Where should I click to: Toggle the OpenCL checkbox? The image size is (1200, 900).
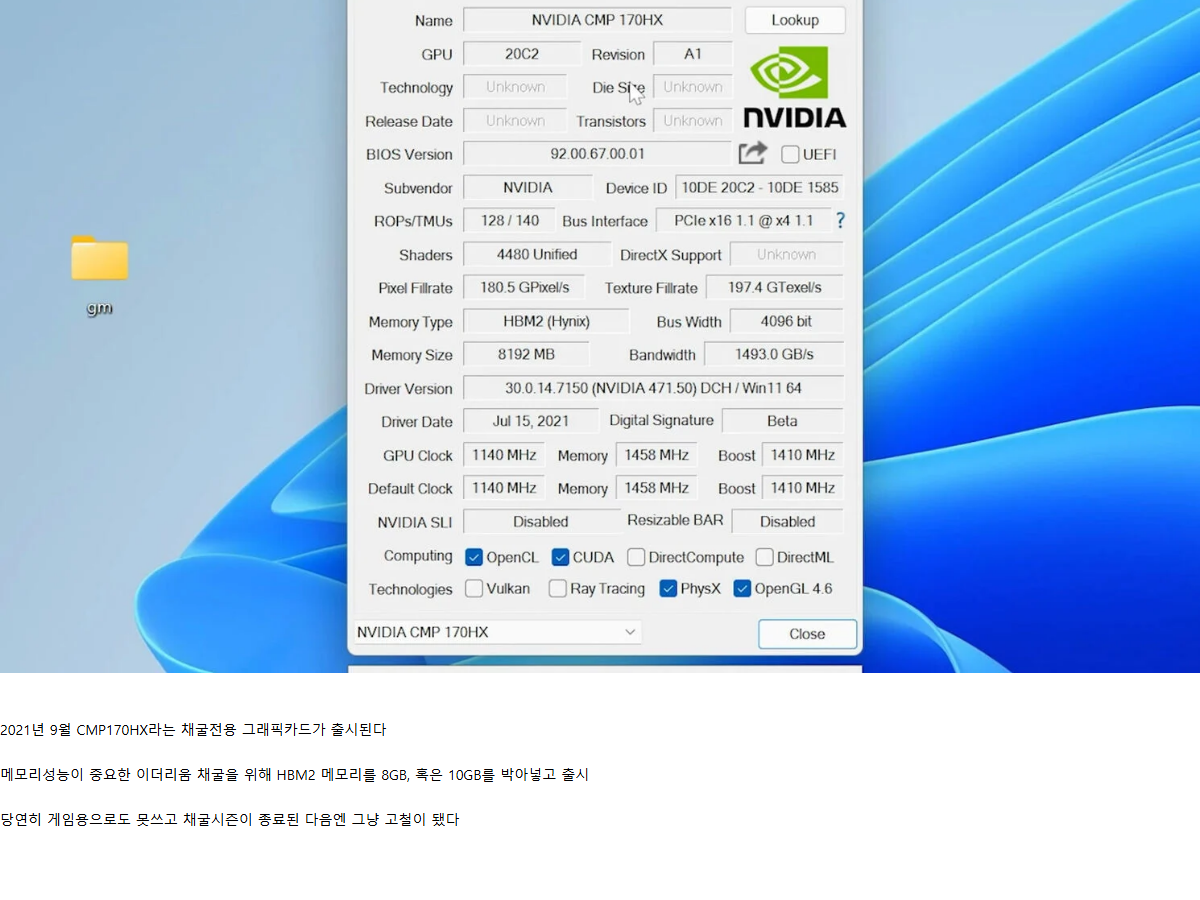tap(473, 557)
